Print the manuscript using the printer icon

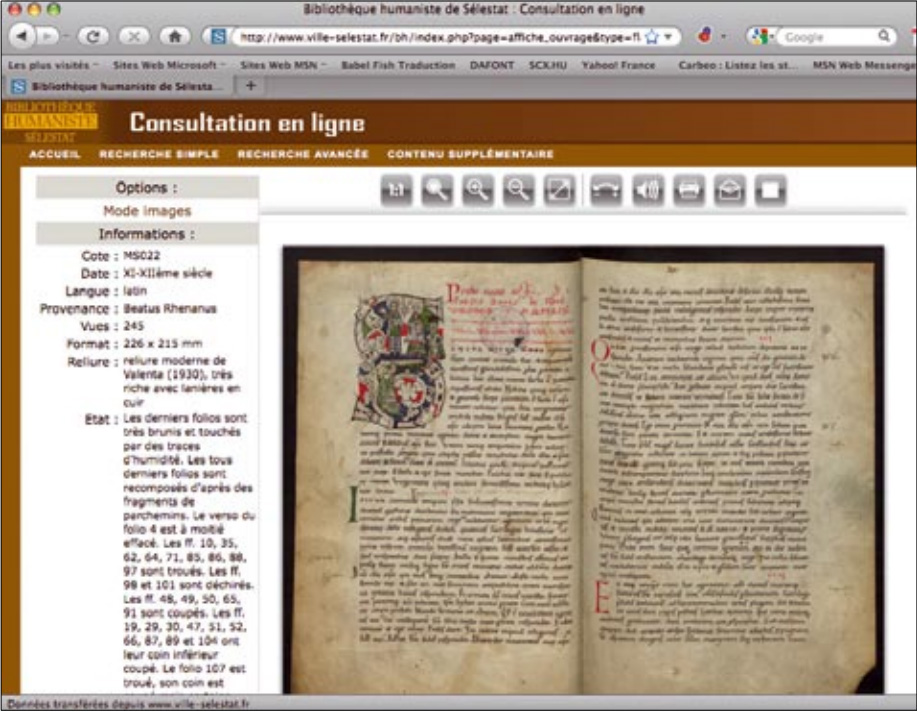point(689,190)
